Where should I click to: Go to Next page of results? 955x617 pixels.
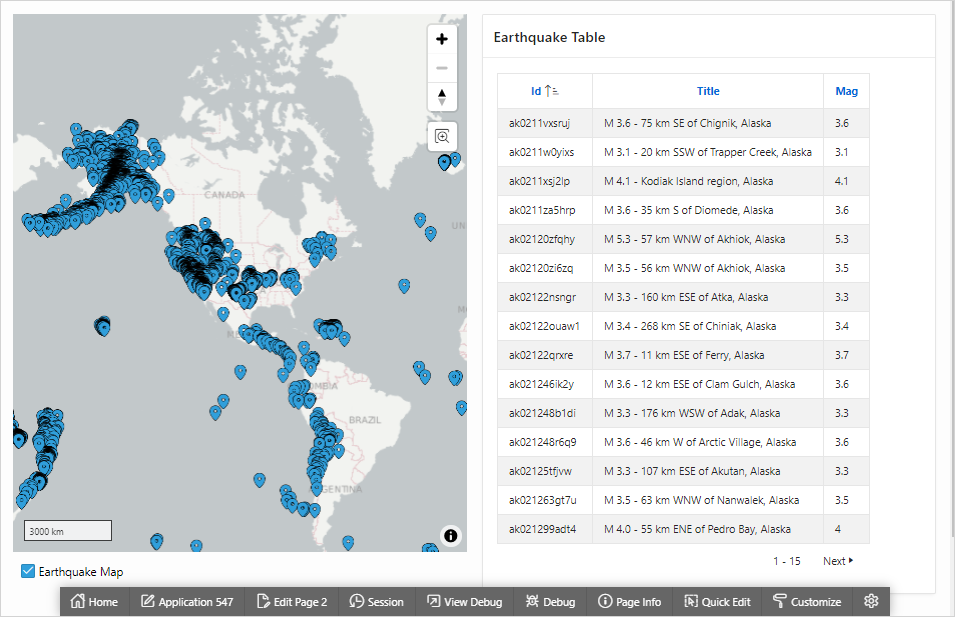837,561
